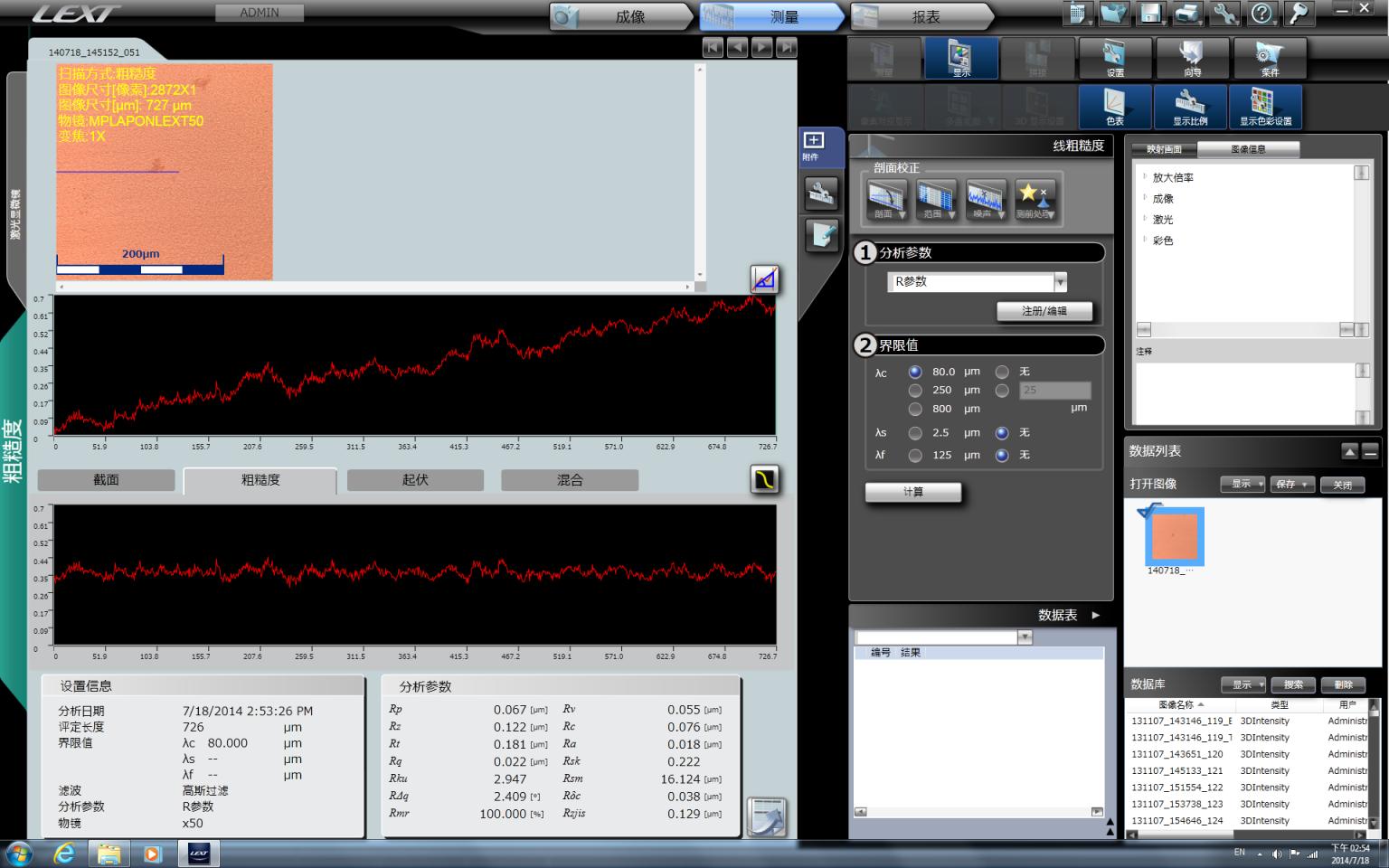Select λc 250 µm radio button
This screenshot has width=1389, height=868.
click(x=915, y=391)
